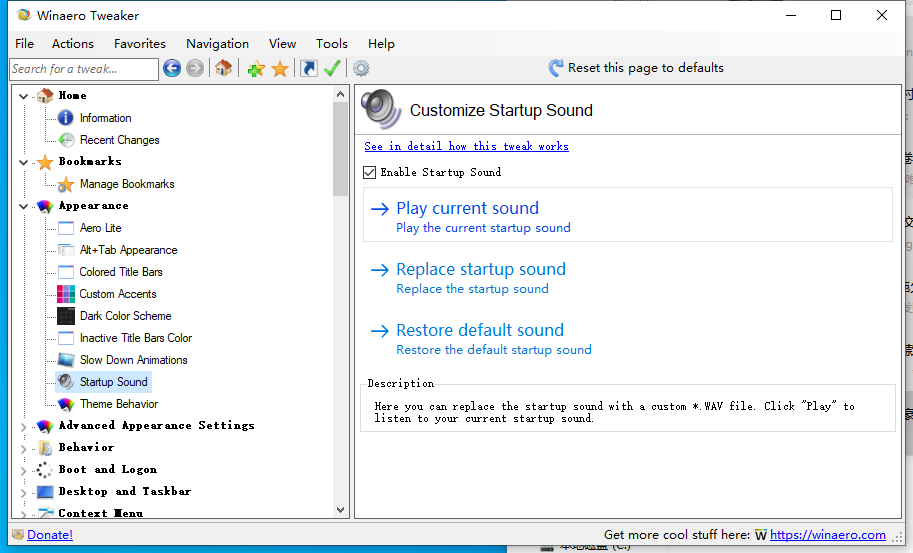Click the Winaero Tweaker title bar app icon
This screenshot has height=553, width=913.
click(x=24, y=15)
